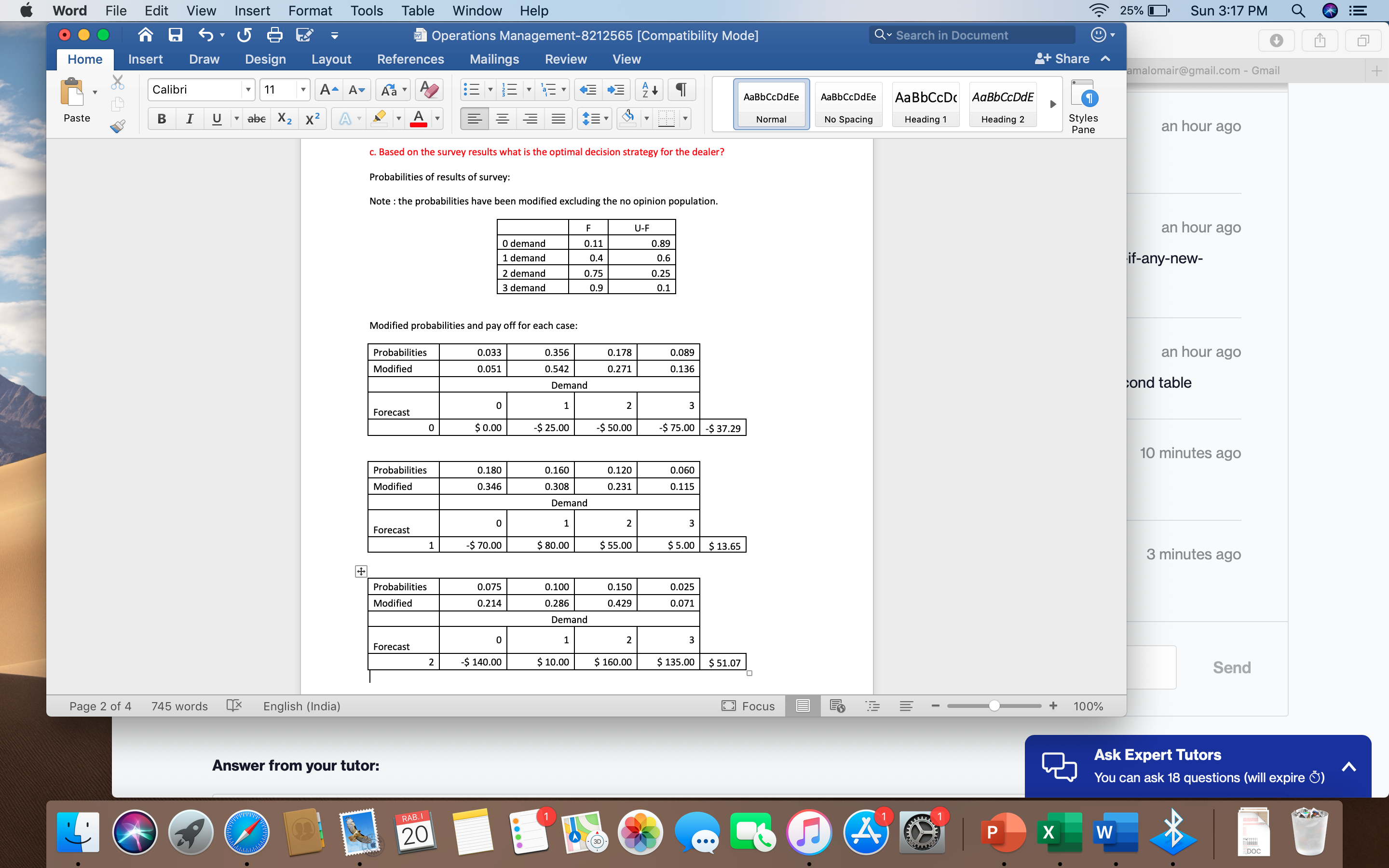Viewport: 1389px width, 868px height.
Task: Open the Calibri font name dropdown
Action: [x=248, y=90]
